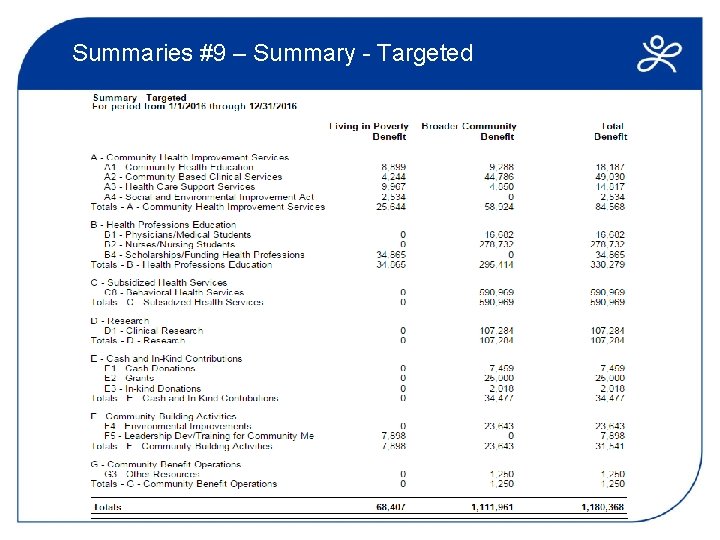Click 'Totals - C - Subsidized Health Services'
Image resolution: width=720 pixels, height=540 pixels.
click(x=177, y=303)
